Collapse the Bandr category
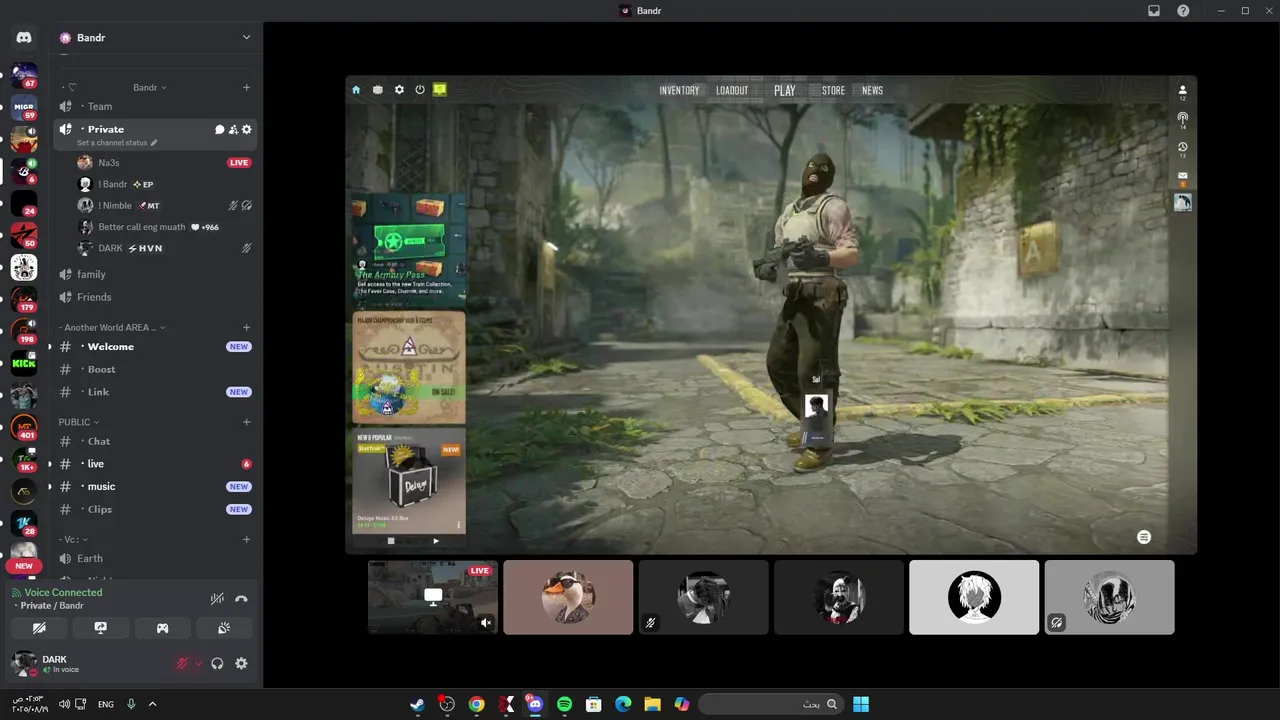The height and width of the screenshot is (720, 1280). (x=150, y=87)
